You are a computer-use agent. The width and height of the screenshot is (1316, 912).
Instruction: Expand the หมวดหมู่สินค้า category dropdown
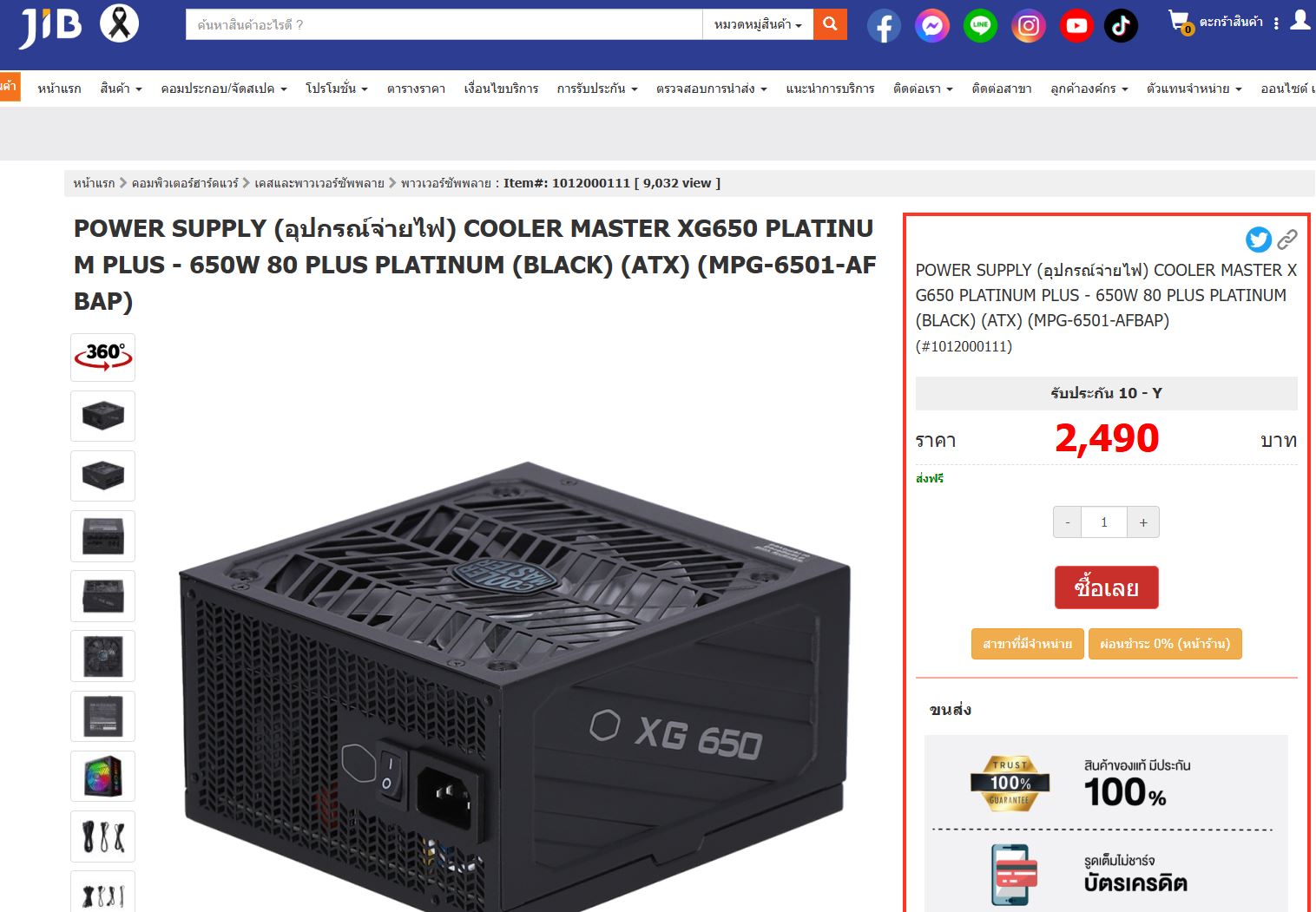click(x=758, y=24)
